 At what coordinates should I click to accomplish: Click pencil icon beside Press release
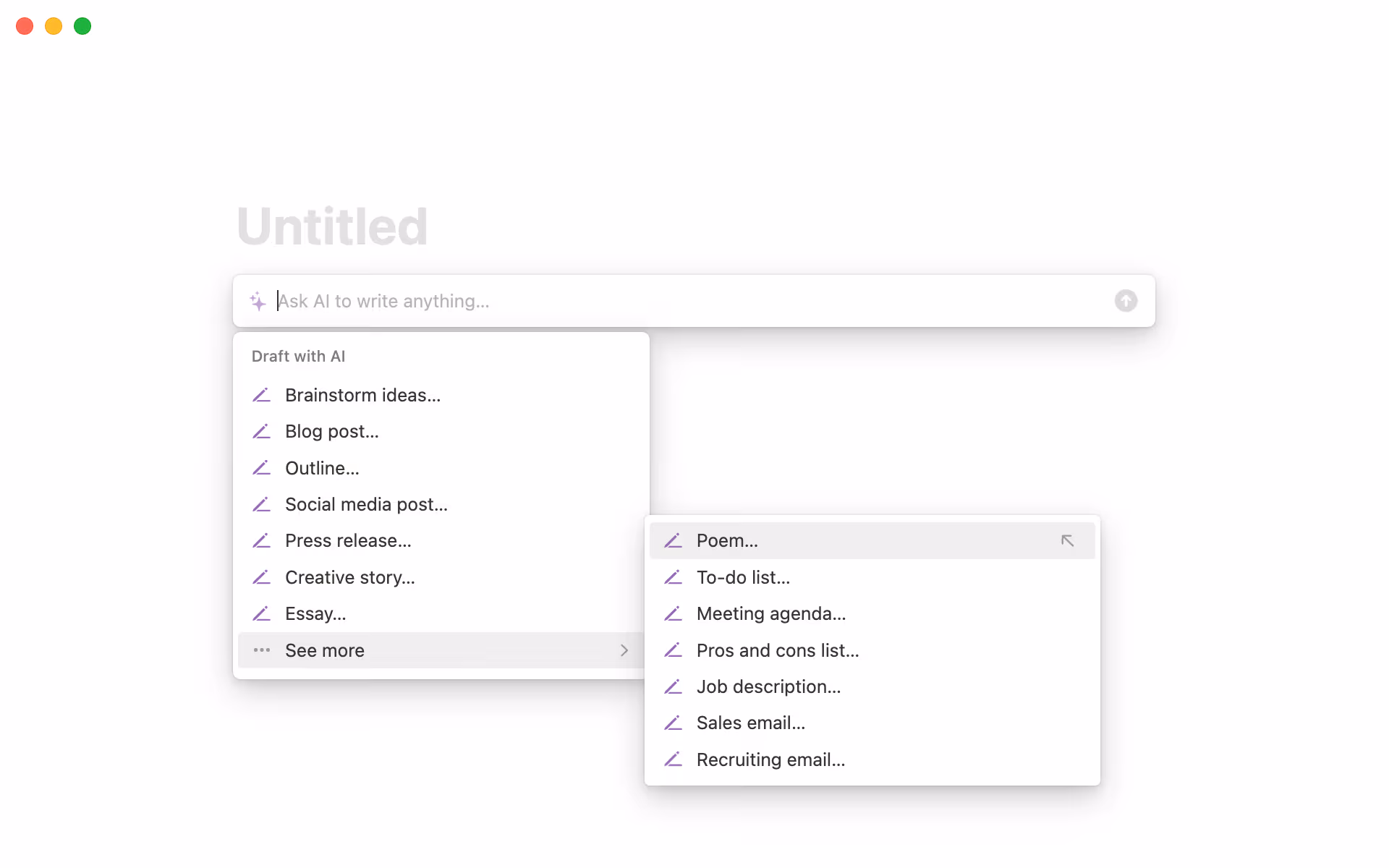[261, 540]
